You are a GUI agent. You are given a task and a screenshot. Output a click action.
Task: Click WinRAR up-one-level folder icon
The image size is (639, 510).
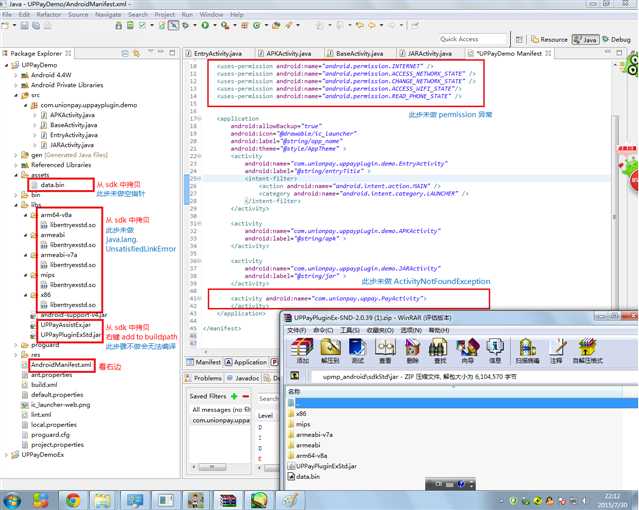[295, 376]
